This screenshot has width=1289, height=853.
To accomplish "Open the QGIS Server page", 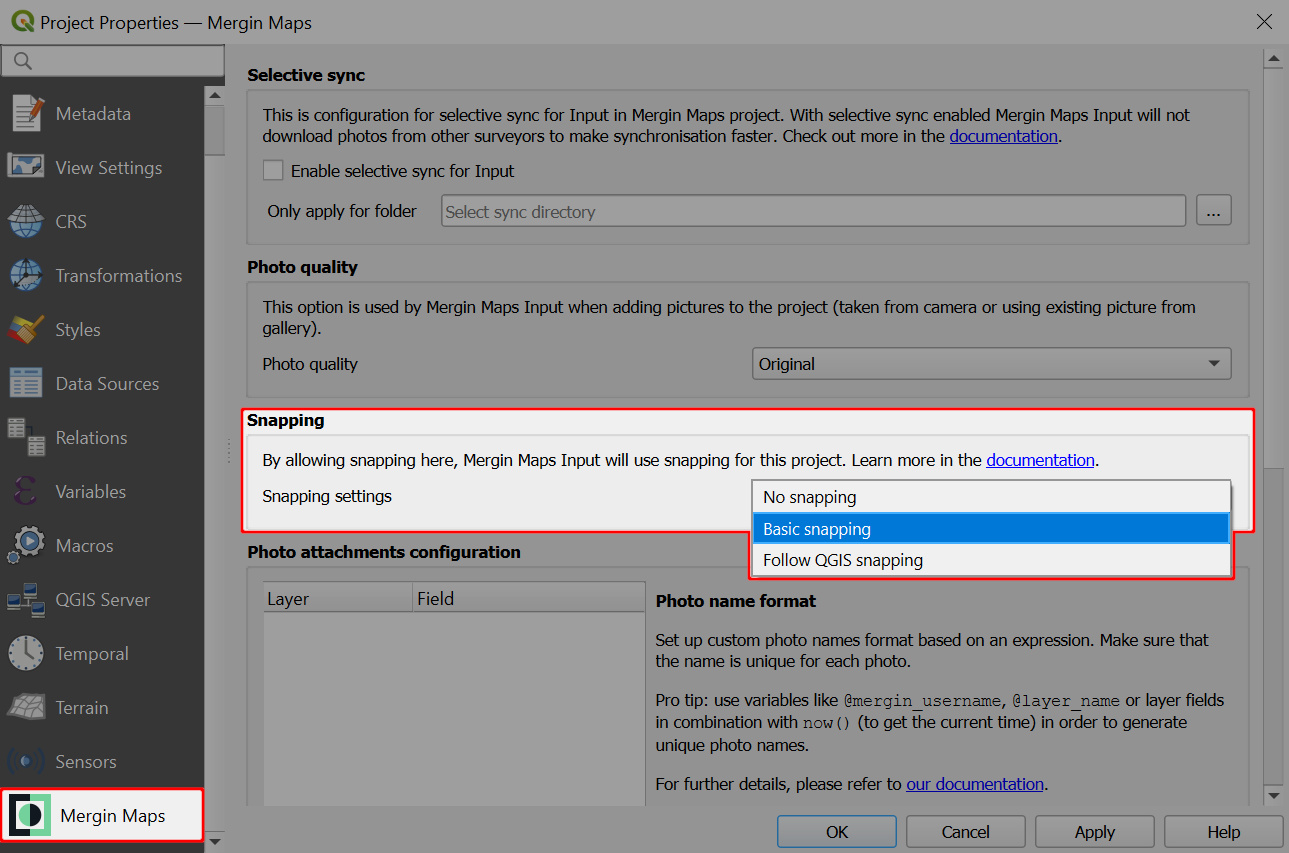I will click(102, 599).
